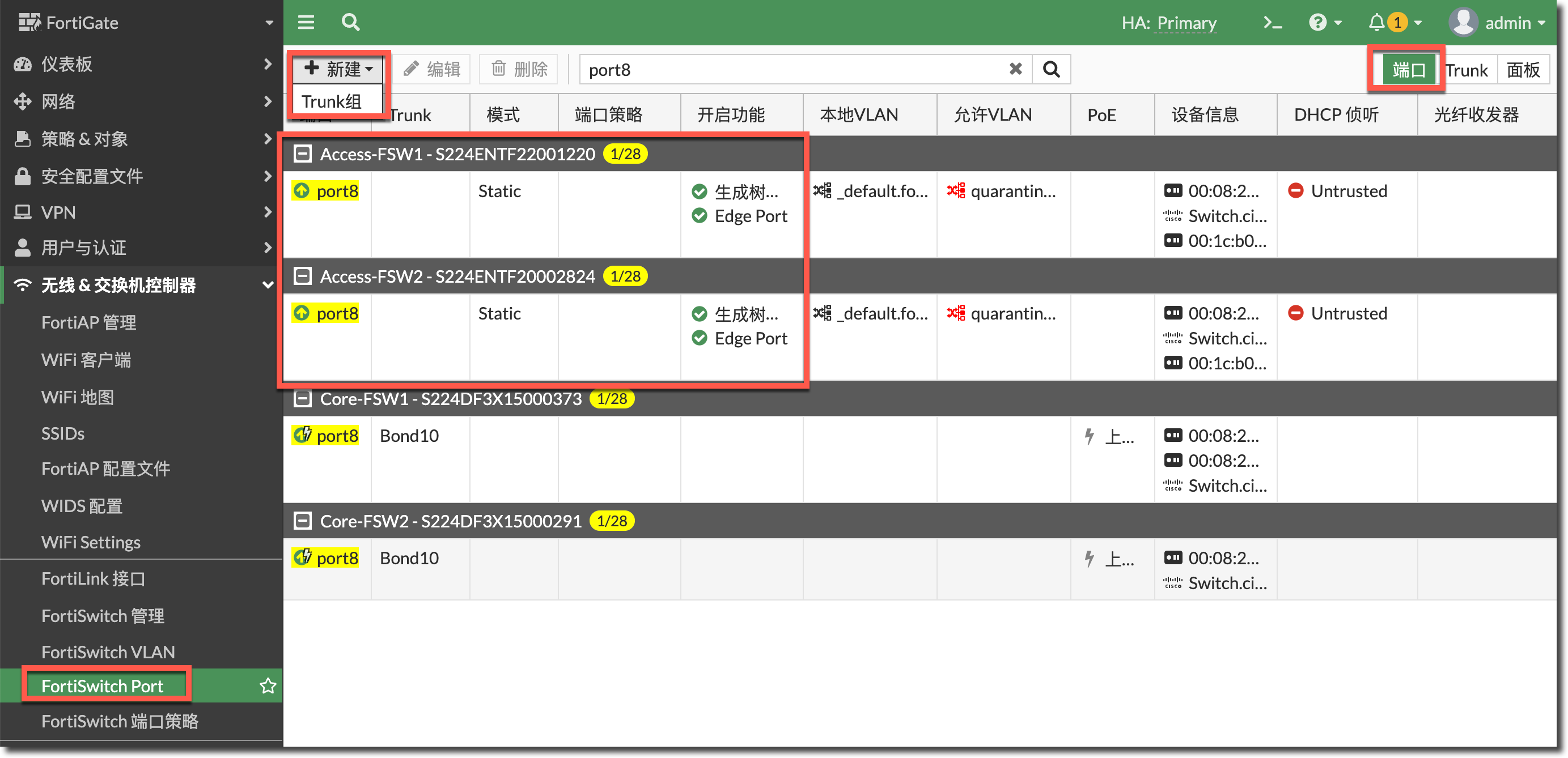
Task: Favorite FortiSwitch Port with star icon
Action: point(268,685)
